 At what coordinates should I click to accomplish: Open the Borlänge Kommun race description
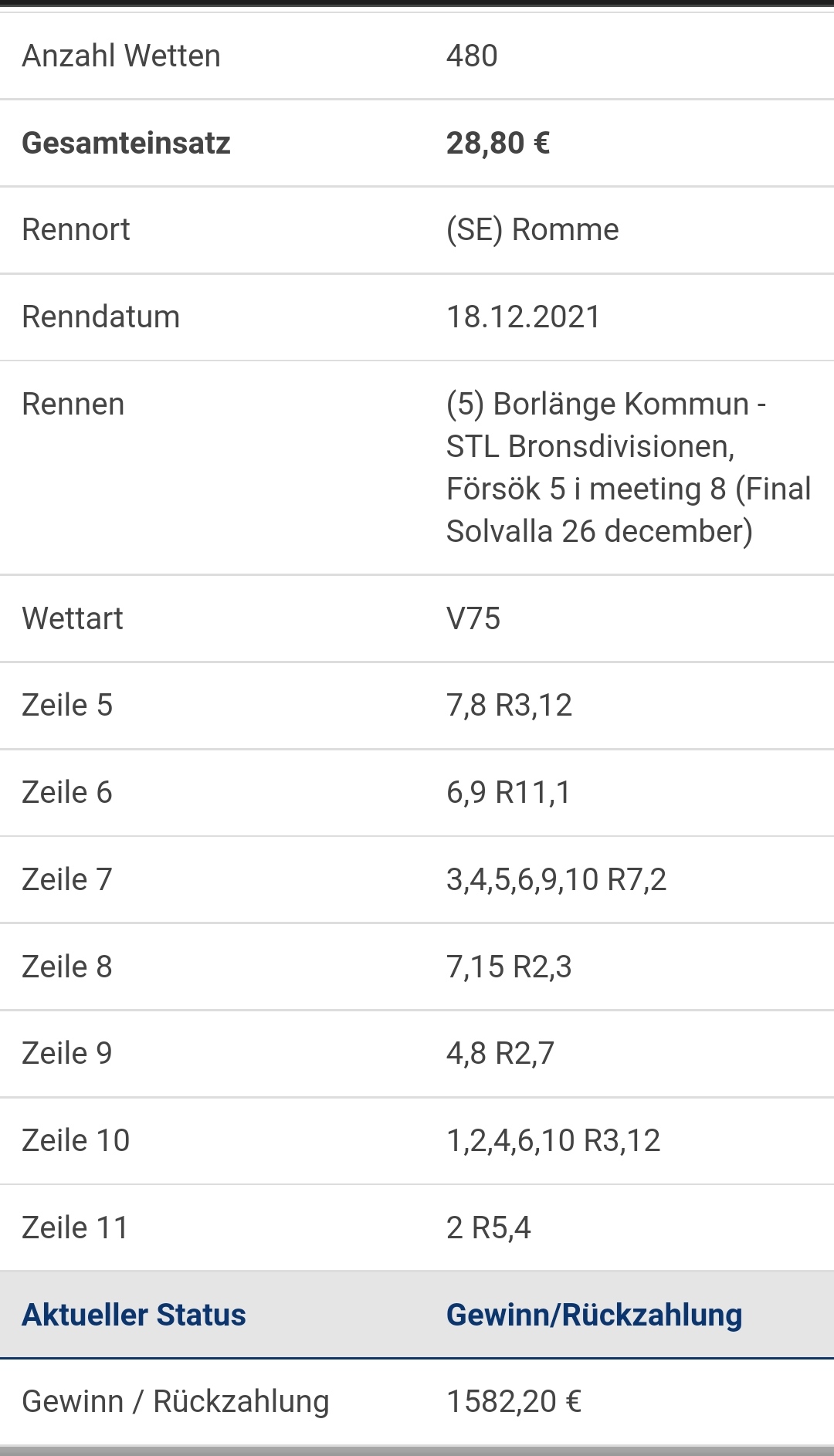629,468
